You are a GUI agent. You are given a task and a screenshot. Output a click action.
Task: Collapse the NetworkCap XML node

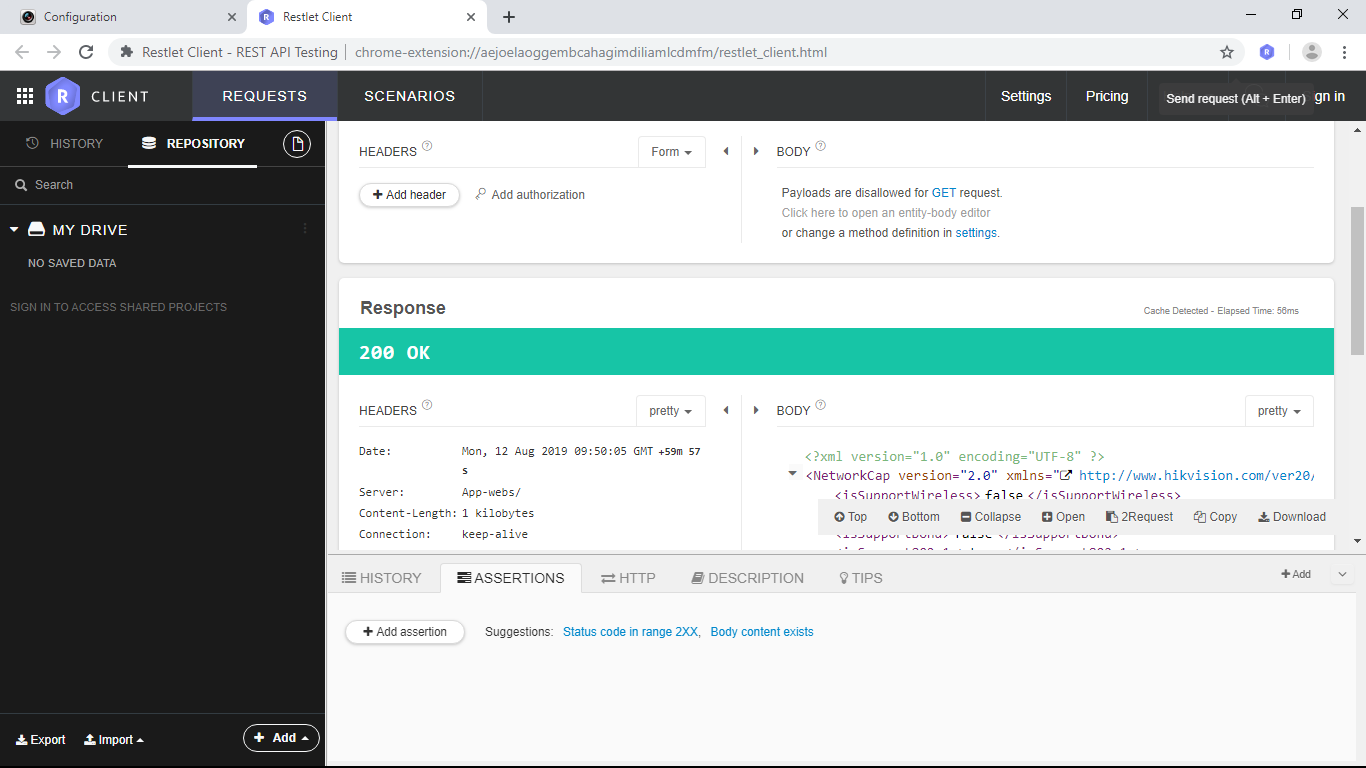coord(792,474)
